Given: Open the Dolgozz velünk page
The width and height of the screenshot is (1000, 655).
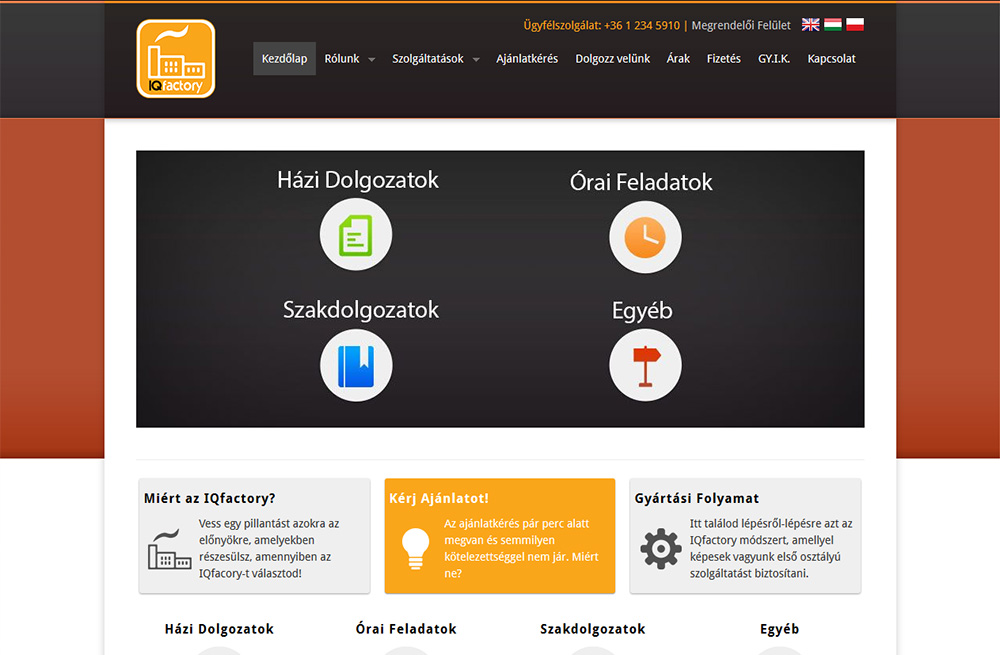Looking at the screenshot, I should [612, 59].
